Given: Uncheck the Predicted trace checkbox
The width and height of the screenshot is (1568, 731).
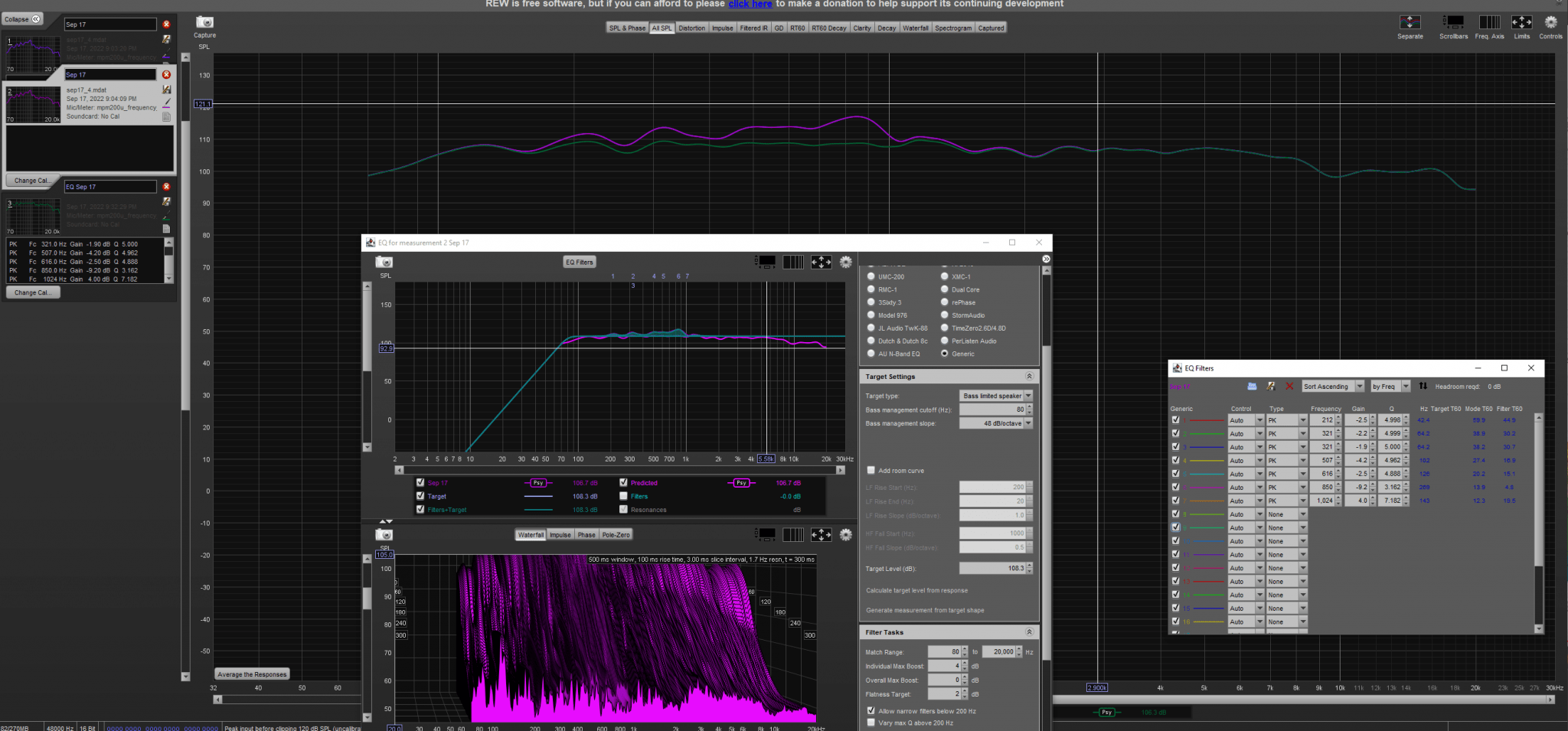Looking at the screenshot, I should (623, 483).
